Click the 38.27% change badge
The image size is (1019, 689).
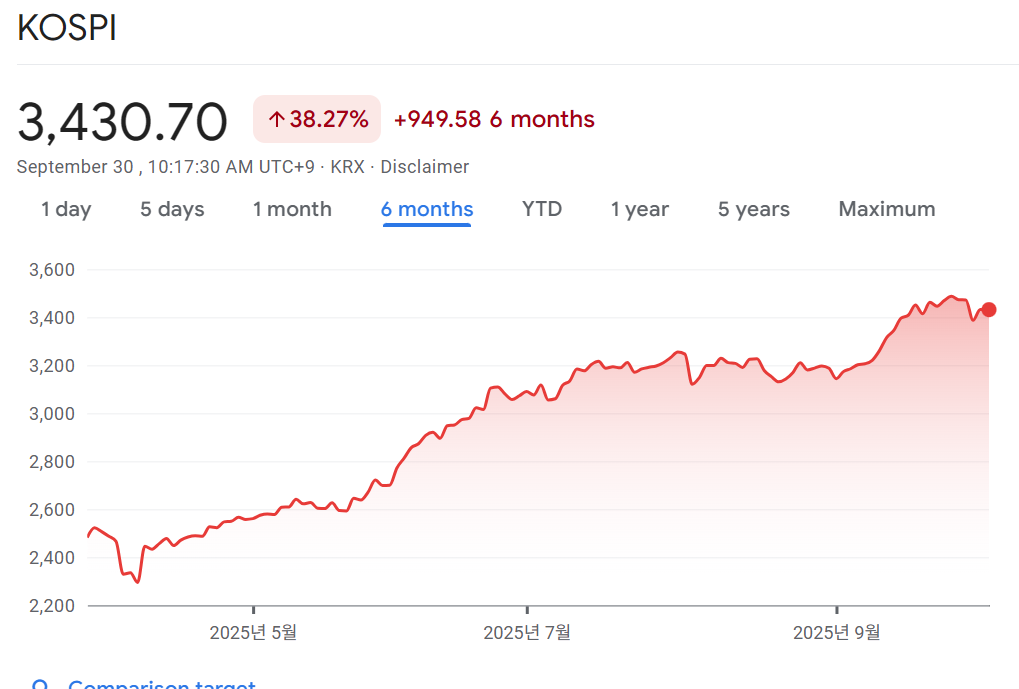[317, 120]
